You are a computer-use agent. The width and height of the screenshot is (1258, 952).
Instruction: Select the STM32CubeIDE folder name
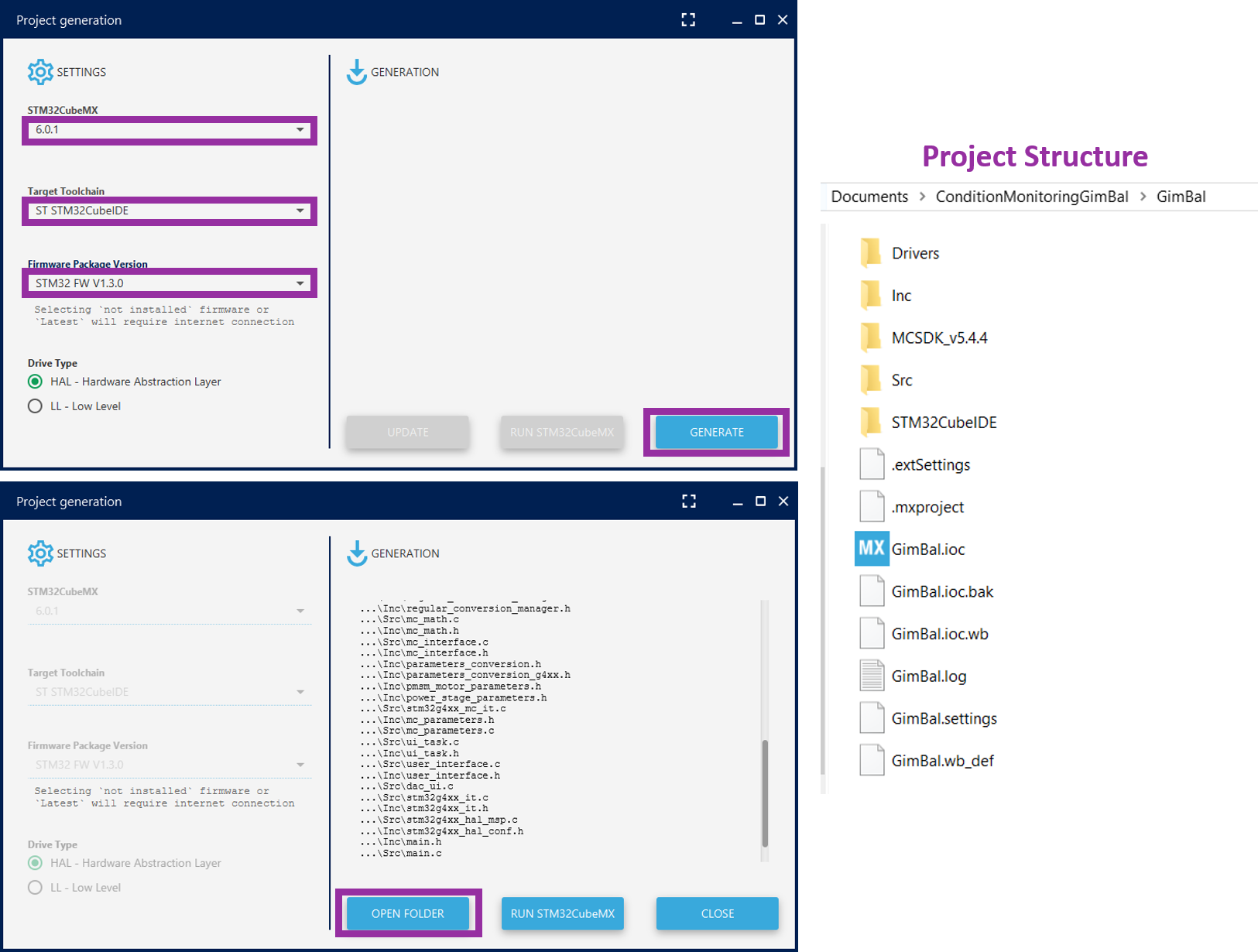[944, 422]
